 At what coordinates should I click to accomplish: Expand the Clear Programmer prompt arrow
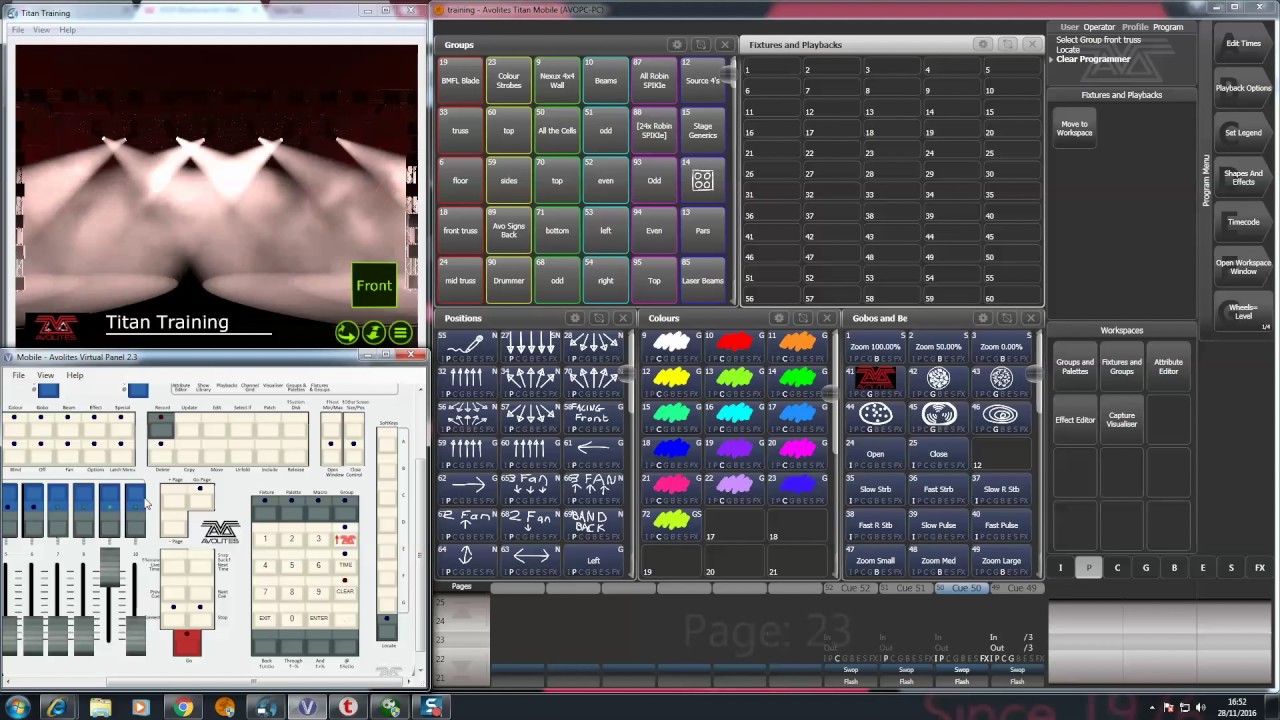click(x=1051, y=59)
